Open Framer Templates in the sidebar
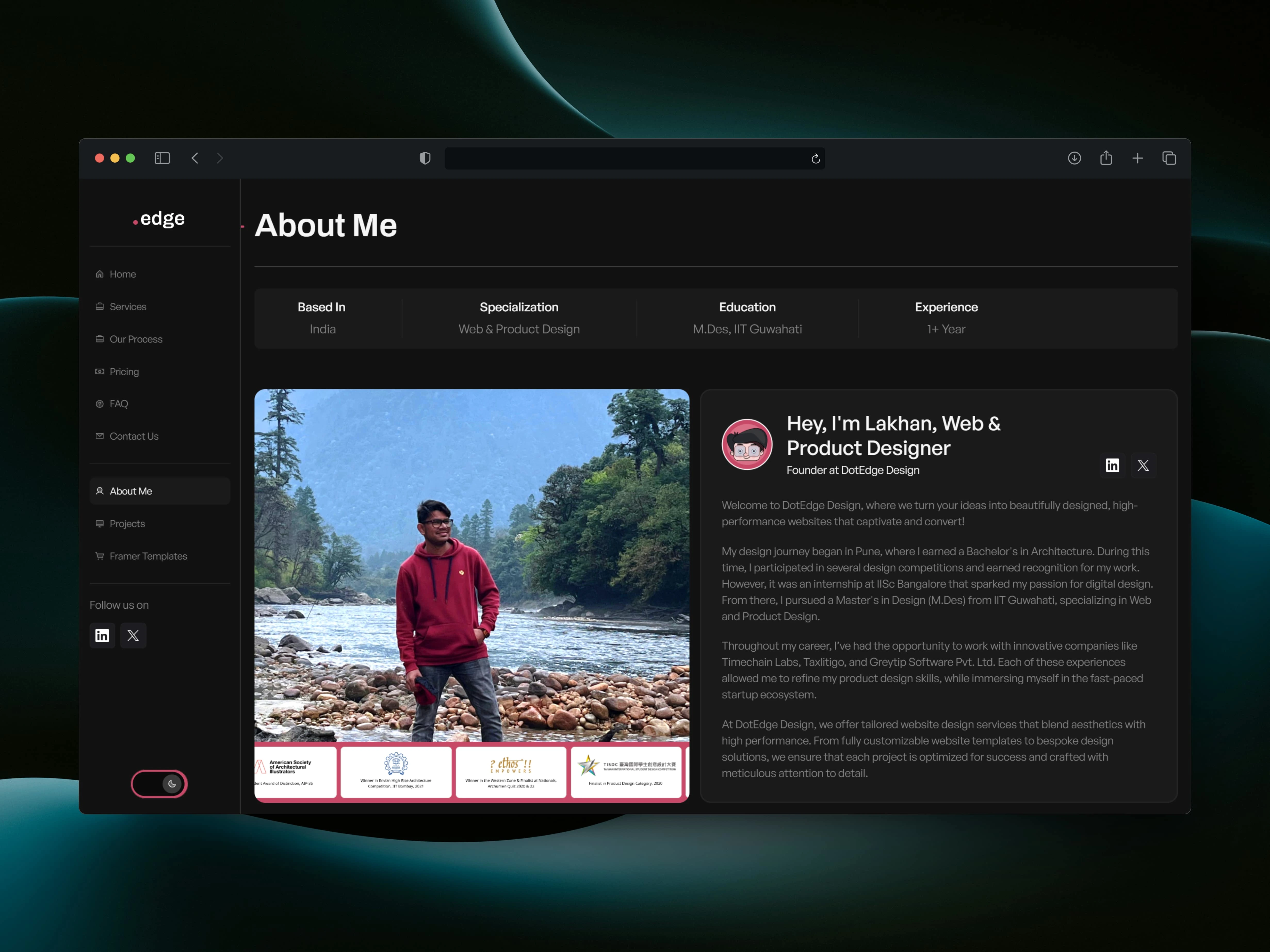The height and width of the screenshot is (952, 1270). click(160, 556)
